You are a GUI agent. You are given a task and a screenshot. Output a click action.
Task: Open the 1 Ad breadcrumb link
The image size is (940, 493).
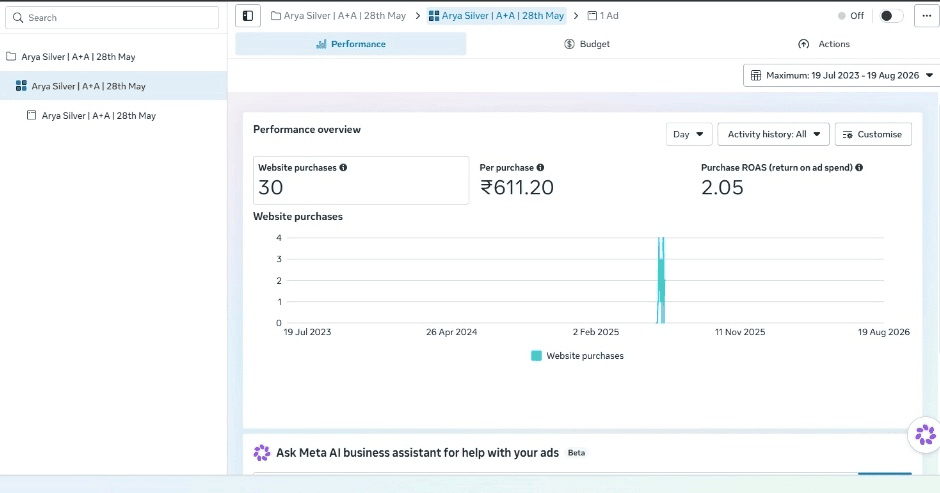pos(603,16)
